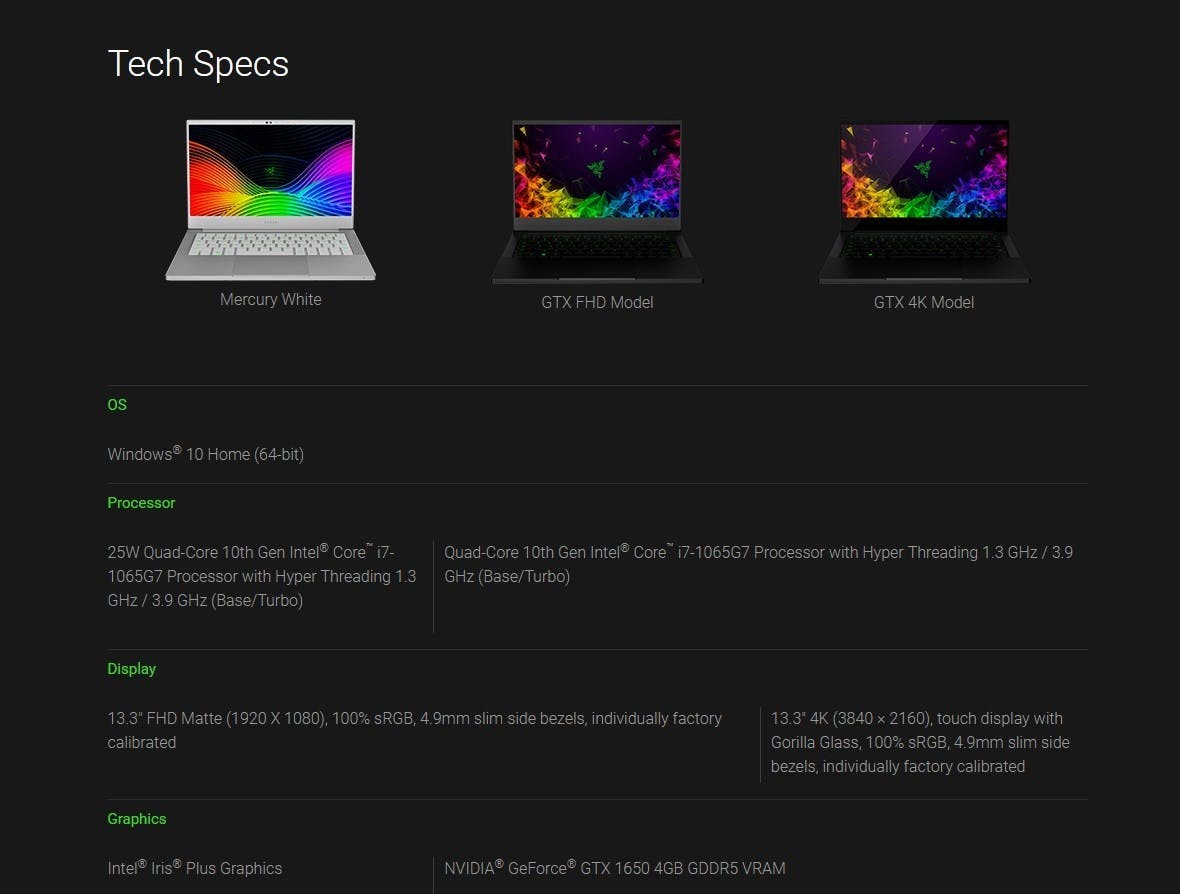Click the Graphics section heading
Image resolution: width=1180 pixels, height=894 pixels.
point(136,819)
